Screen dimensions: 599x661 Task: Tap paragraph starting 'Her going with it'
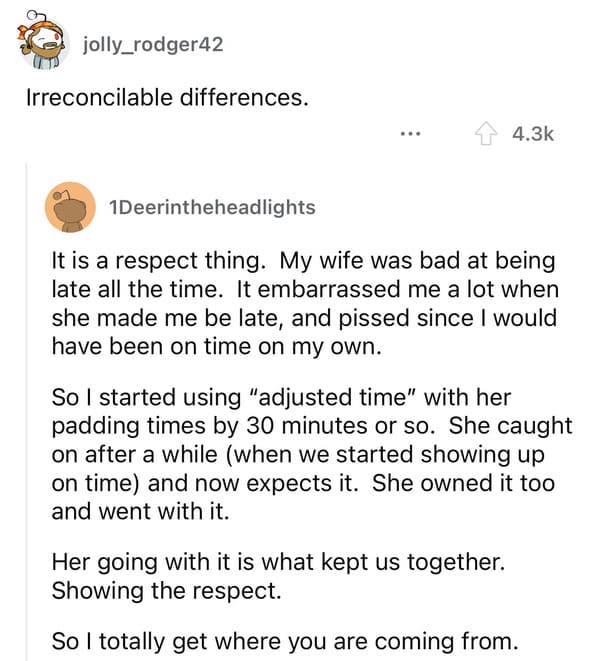[278, 576]
